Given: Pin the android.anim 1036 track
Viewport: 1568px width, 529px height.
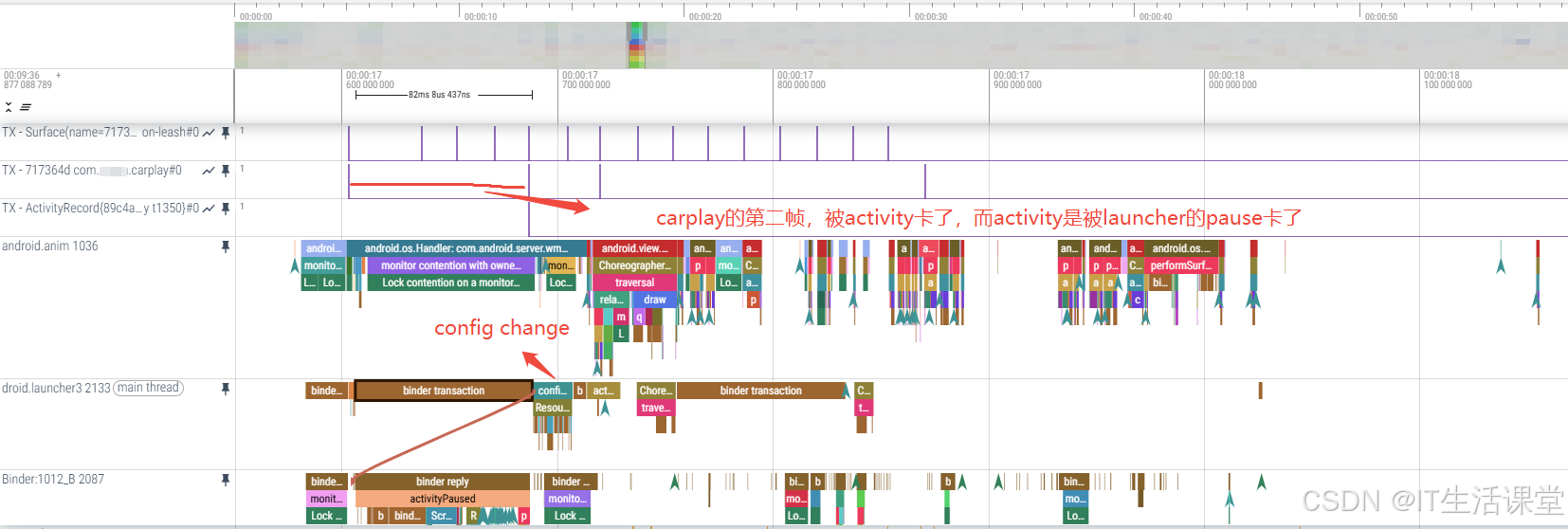Looking at the screenshot, I should (226, 246).
